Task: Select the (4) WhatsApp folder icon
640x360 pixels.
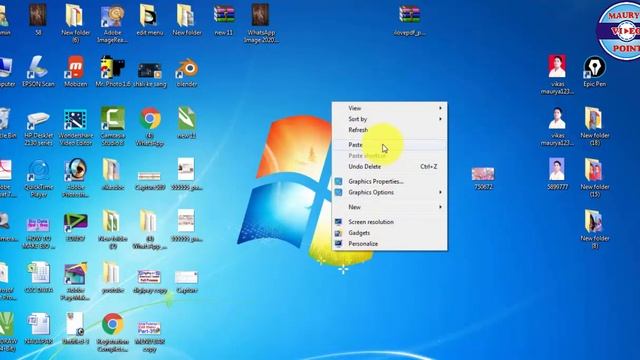Action: [x=150, y=229]
